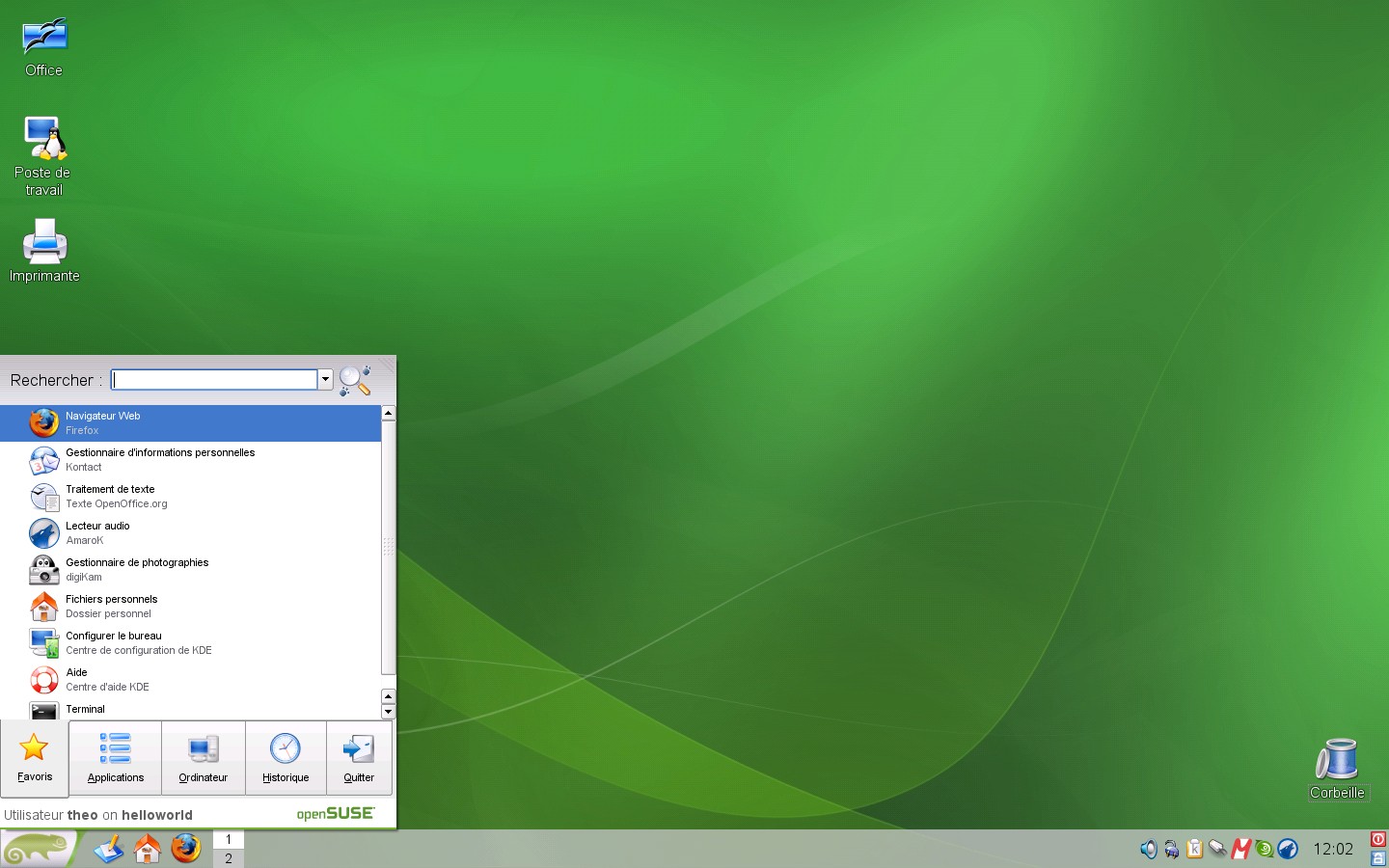Open Configurer le bureau entry
1389x868 pixels.
[191, 643]
